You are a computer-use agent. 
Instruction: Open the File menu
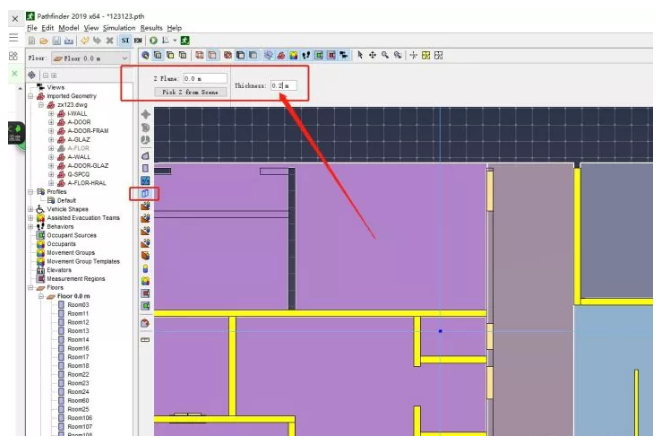pos(32,28)
